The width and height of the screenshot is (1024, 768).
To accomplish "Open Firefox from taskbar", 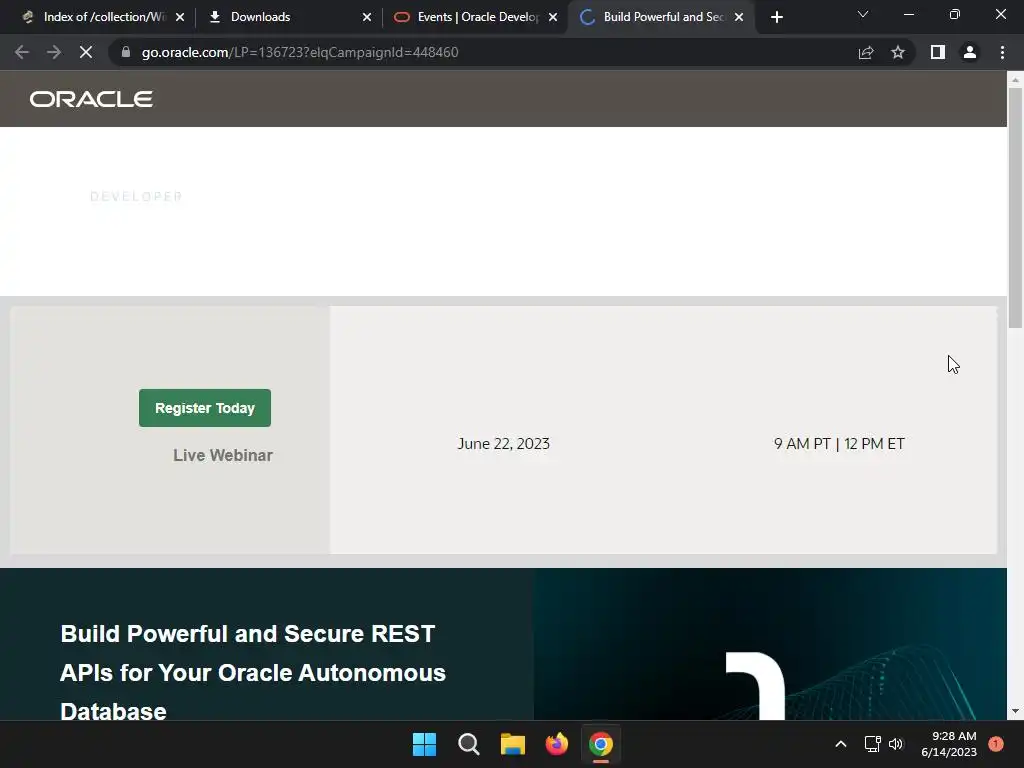I will click(x=556, y=744).
